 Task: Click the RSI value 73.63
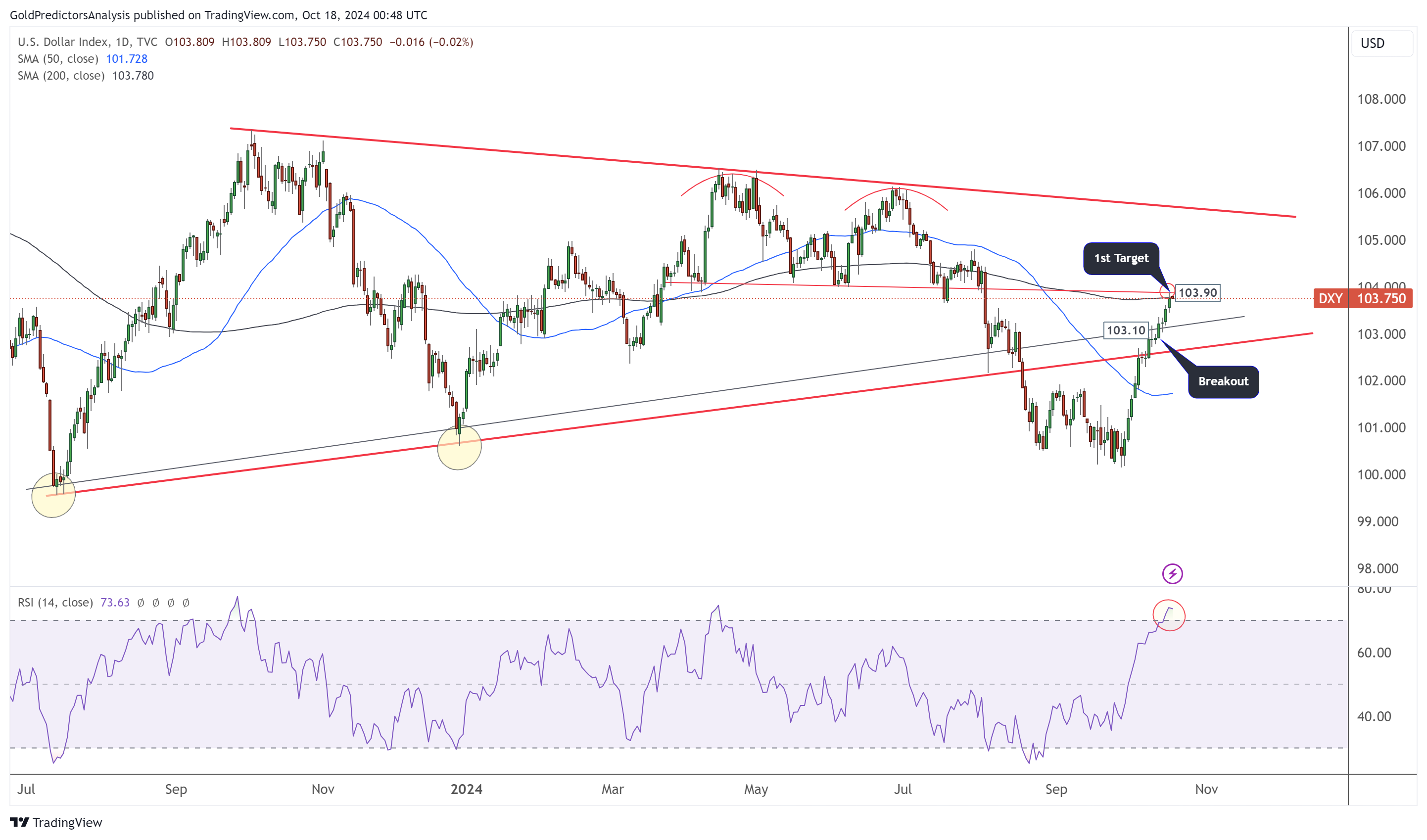(115, 602)
